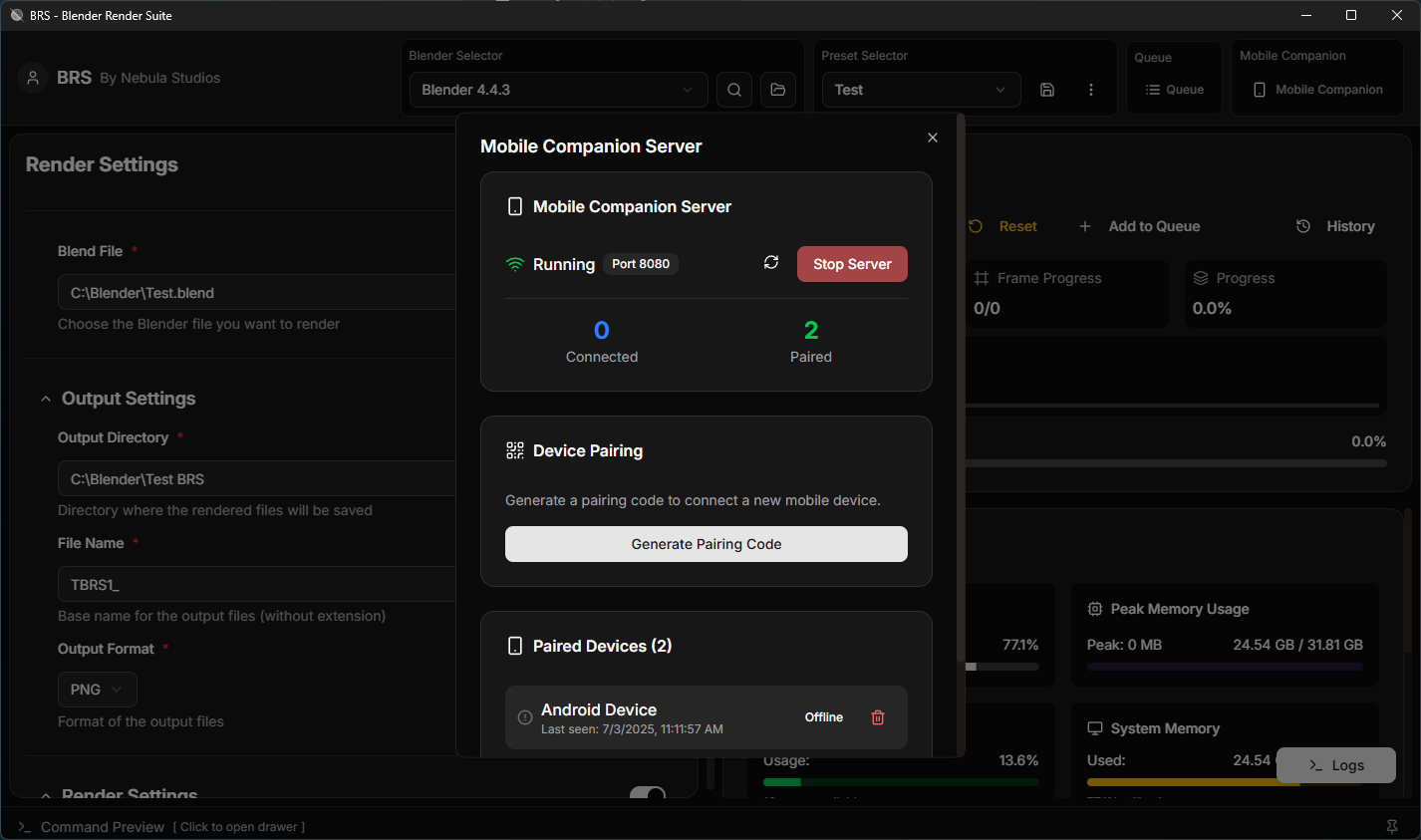The width and height of the screenshot is (1421, 840).
Task: Delete the Android Device with trash icon
Action: click(x=878, y=717)
